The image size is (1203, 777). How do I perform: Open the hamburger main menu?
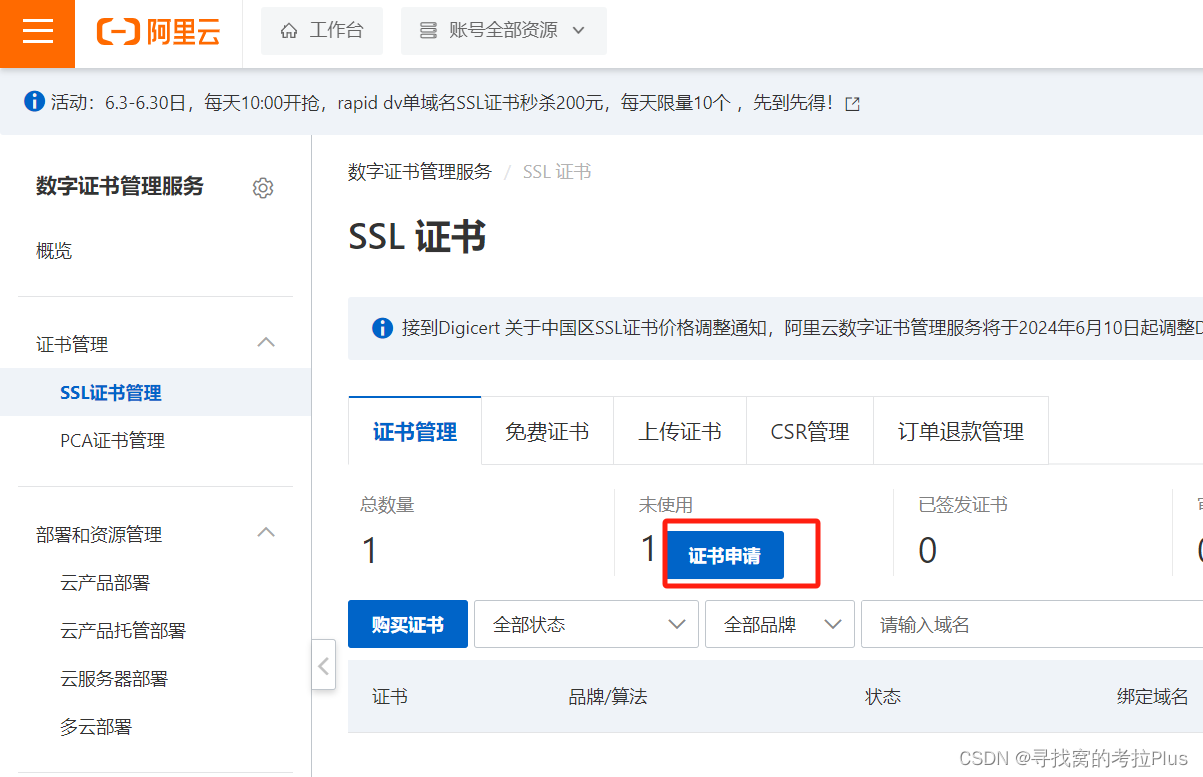tap(37, 33)
